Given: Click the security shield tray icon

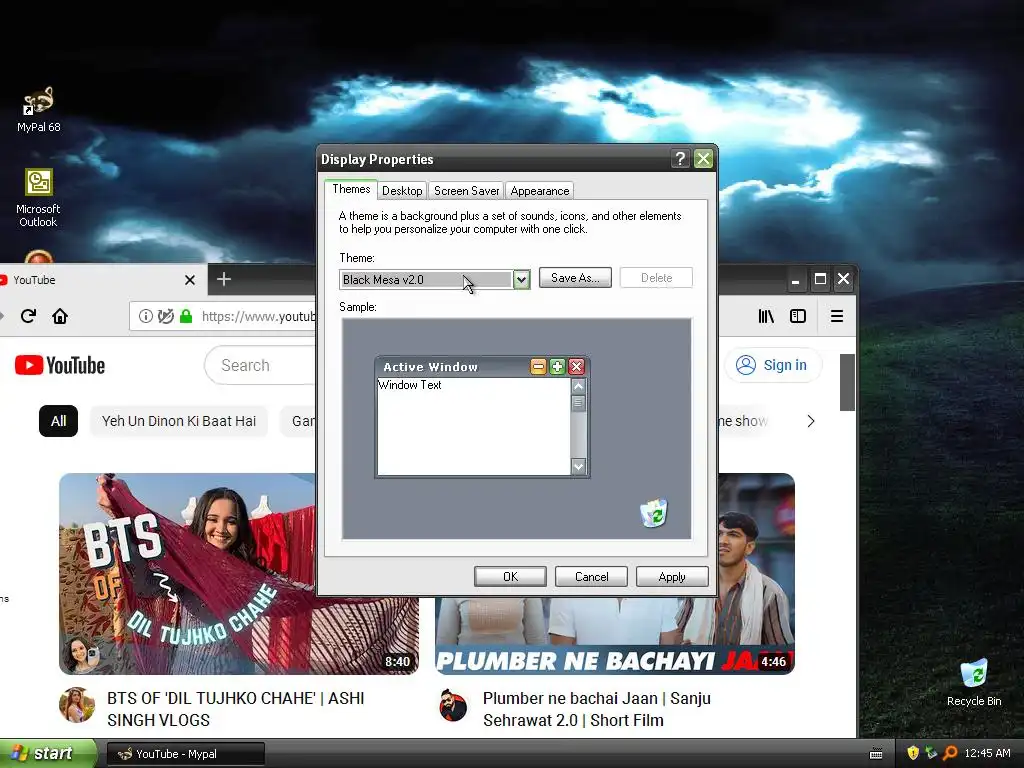Looking at the screenshot, I should point(913,753).
